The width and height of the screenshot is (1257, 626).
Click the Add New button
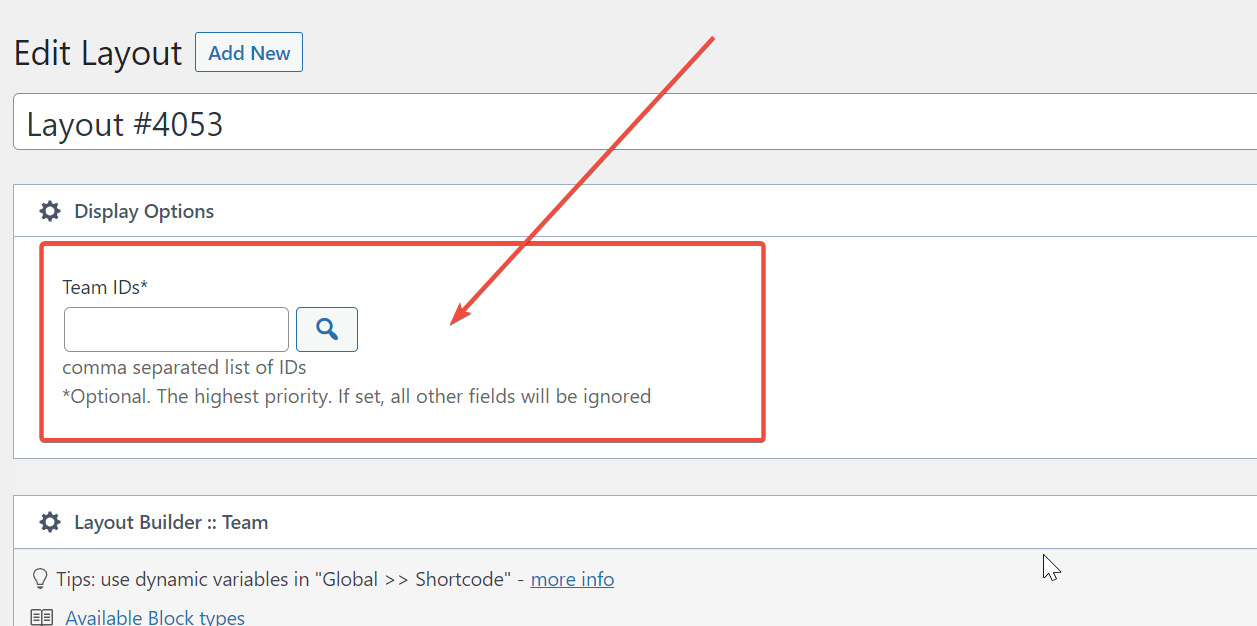click(x=249, y=53)
